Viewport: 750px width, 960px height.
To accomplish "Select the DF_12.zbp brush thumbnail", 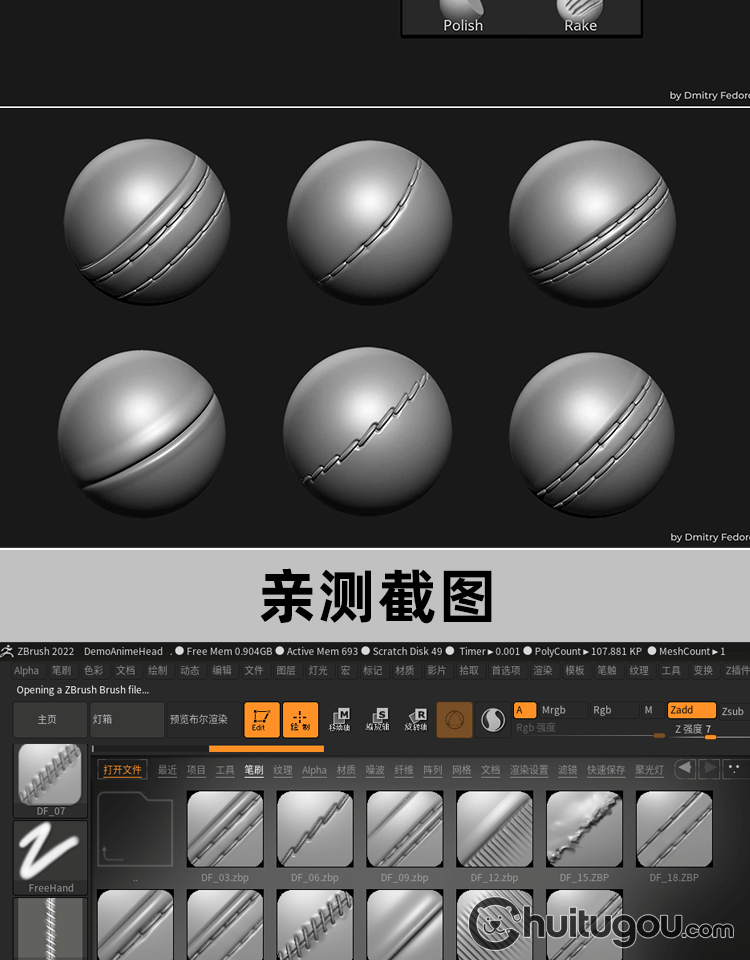I will coord(494,829).
